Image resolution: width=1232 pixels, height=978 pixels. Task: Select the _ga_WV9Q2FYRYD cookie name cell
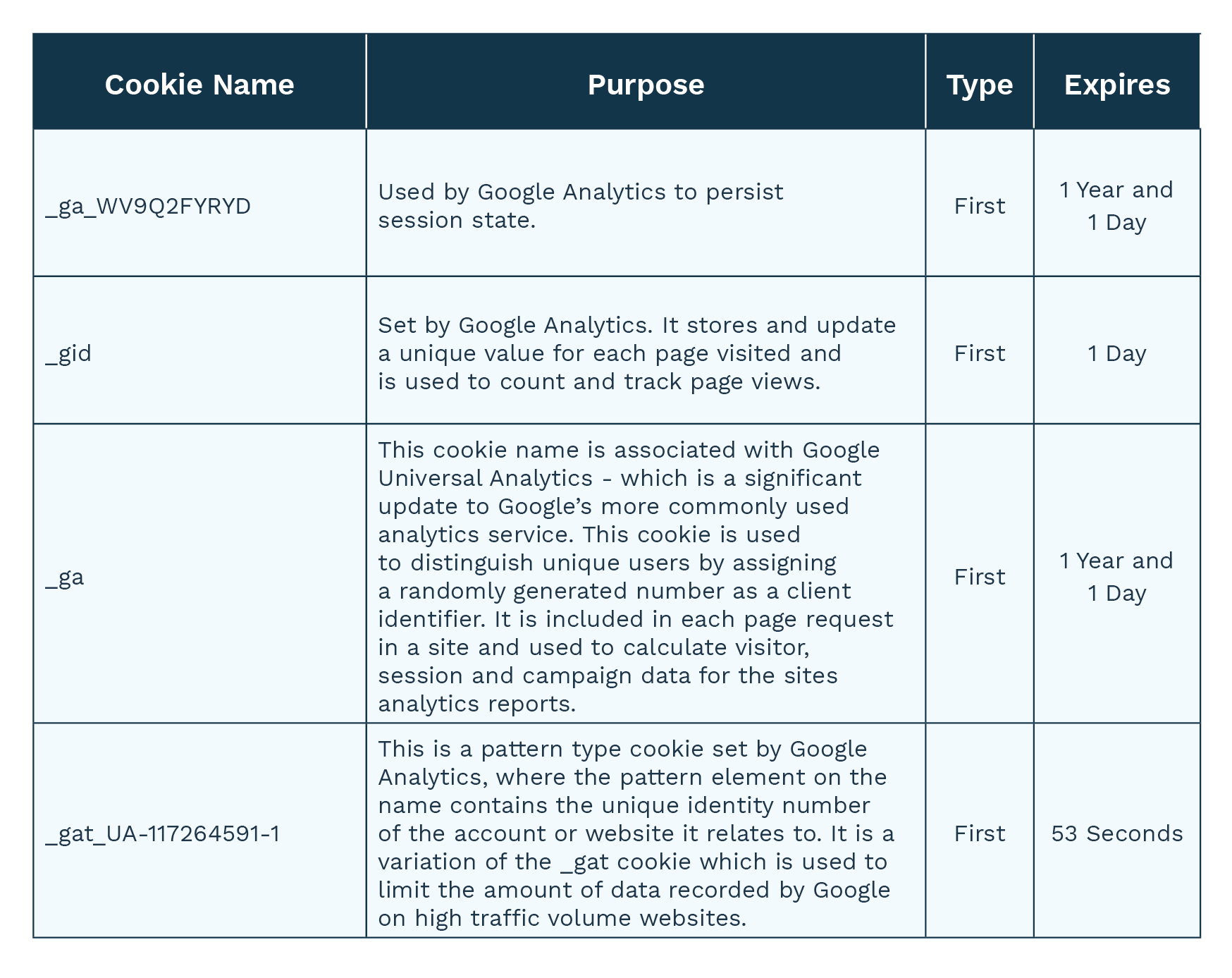pyautogui.click(x=148, y=206)
